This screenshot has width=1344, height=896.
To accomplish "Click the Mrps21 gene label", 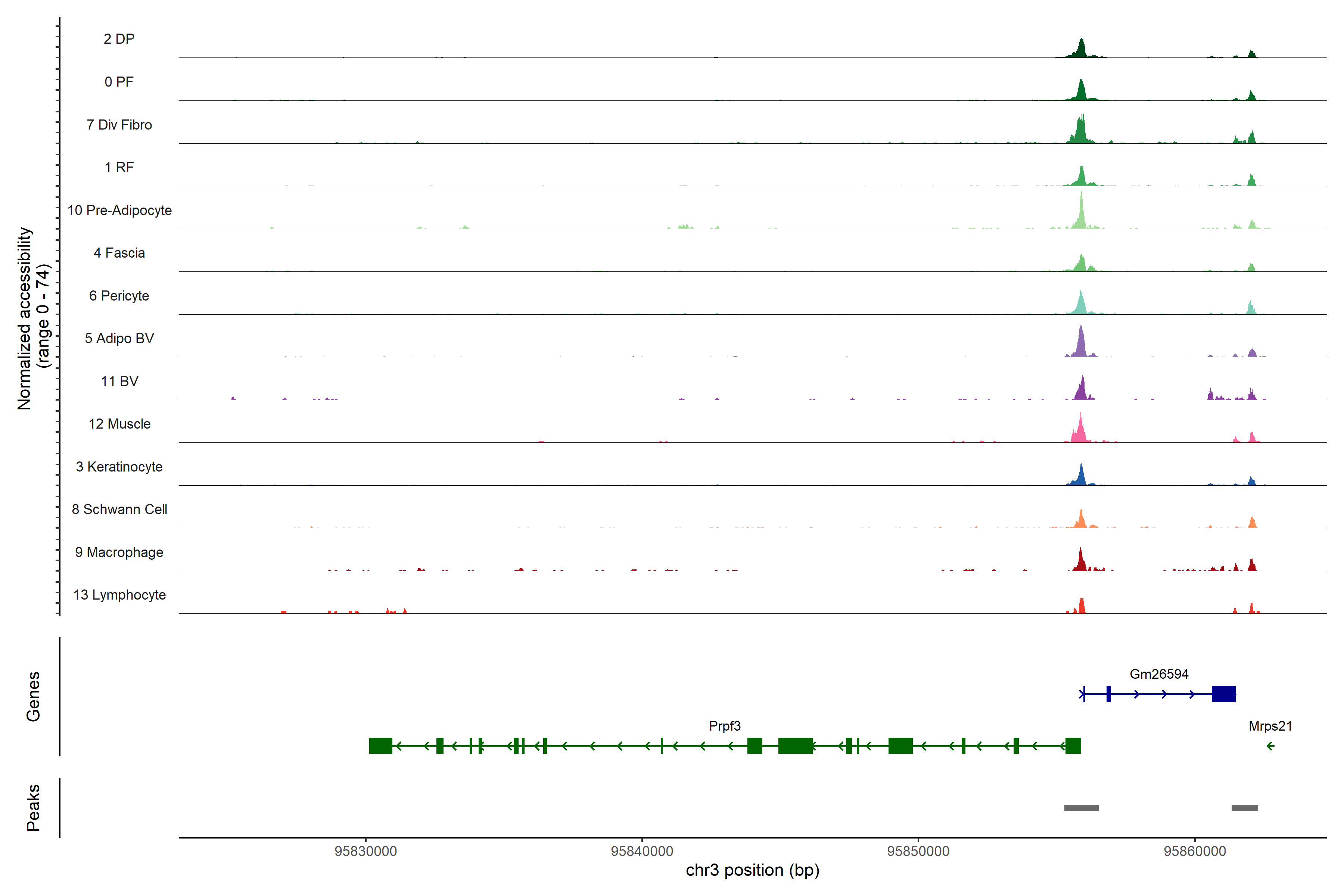I will (x=1270, y=726).
